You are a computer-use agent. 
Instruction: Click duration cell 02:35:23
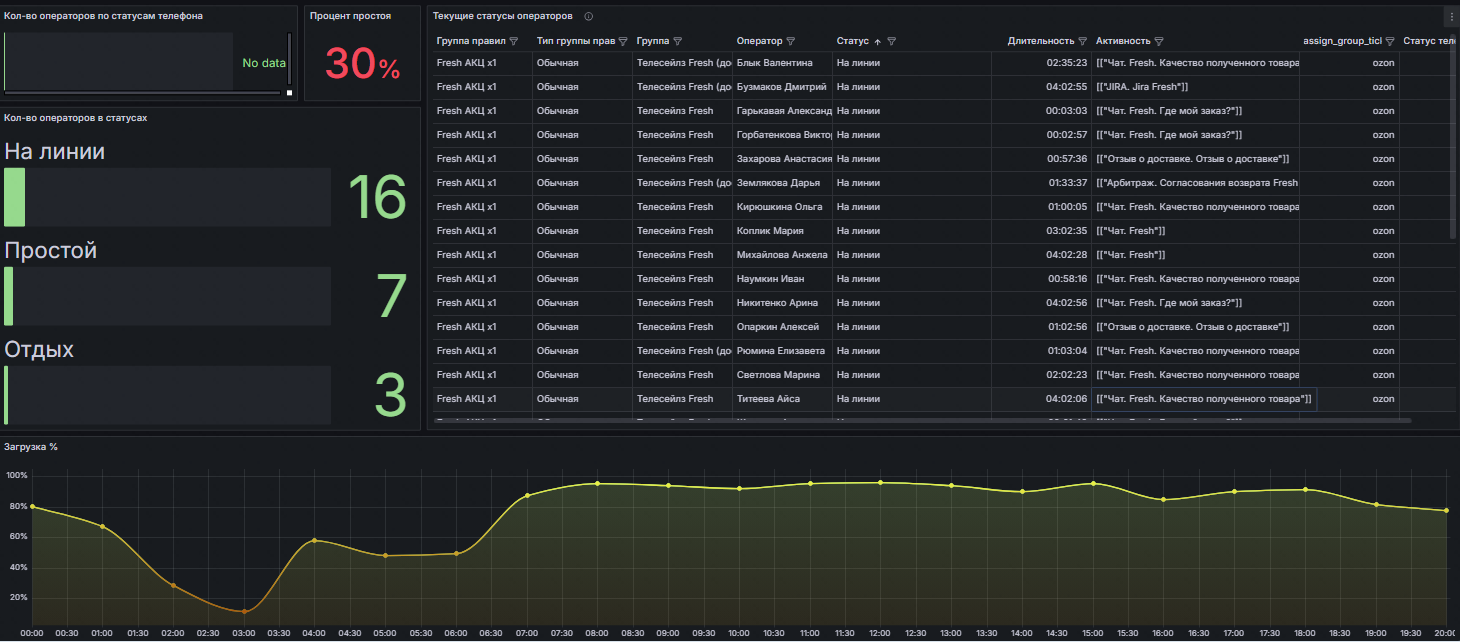pyautogui.click(x=1042, y=63)
